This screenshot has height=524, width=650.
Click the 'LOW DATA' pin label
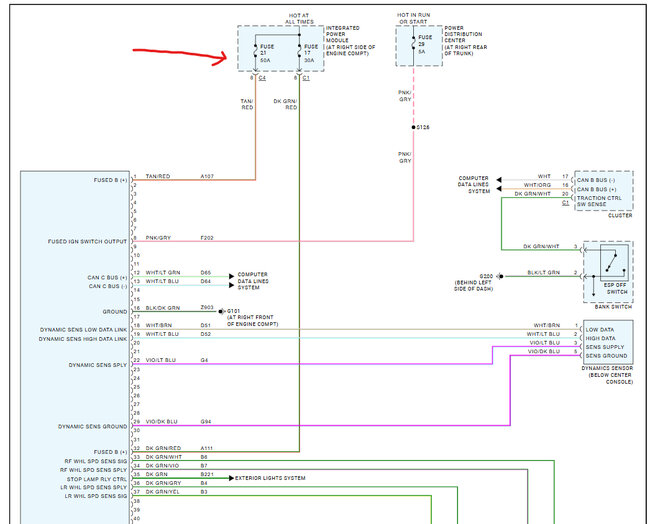click(x=600, y=330)
